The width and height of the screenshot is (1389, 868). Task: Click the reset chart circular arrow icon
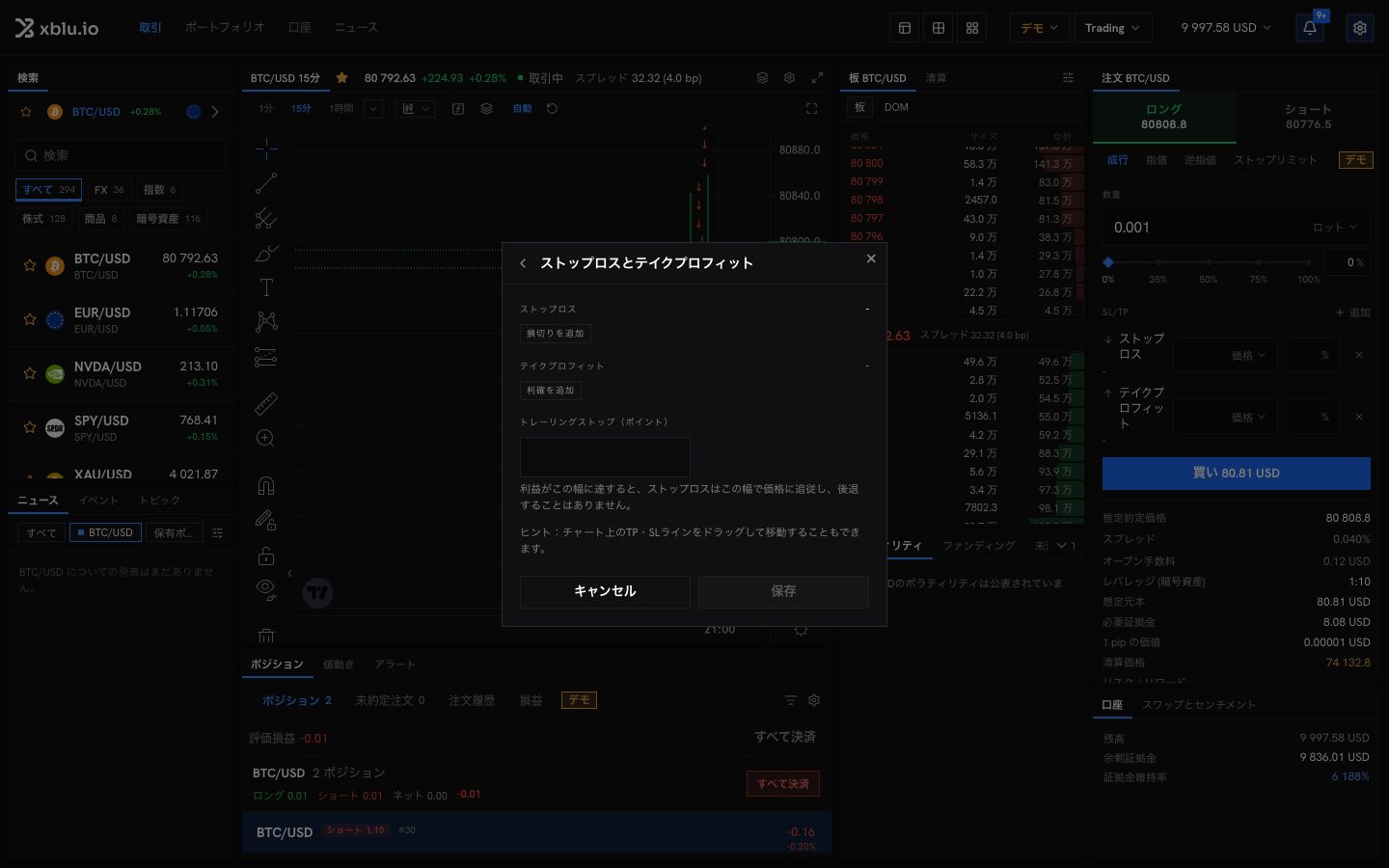(552, 109)
